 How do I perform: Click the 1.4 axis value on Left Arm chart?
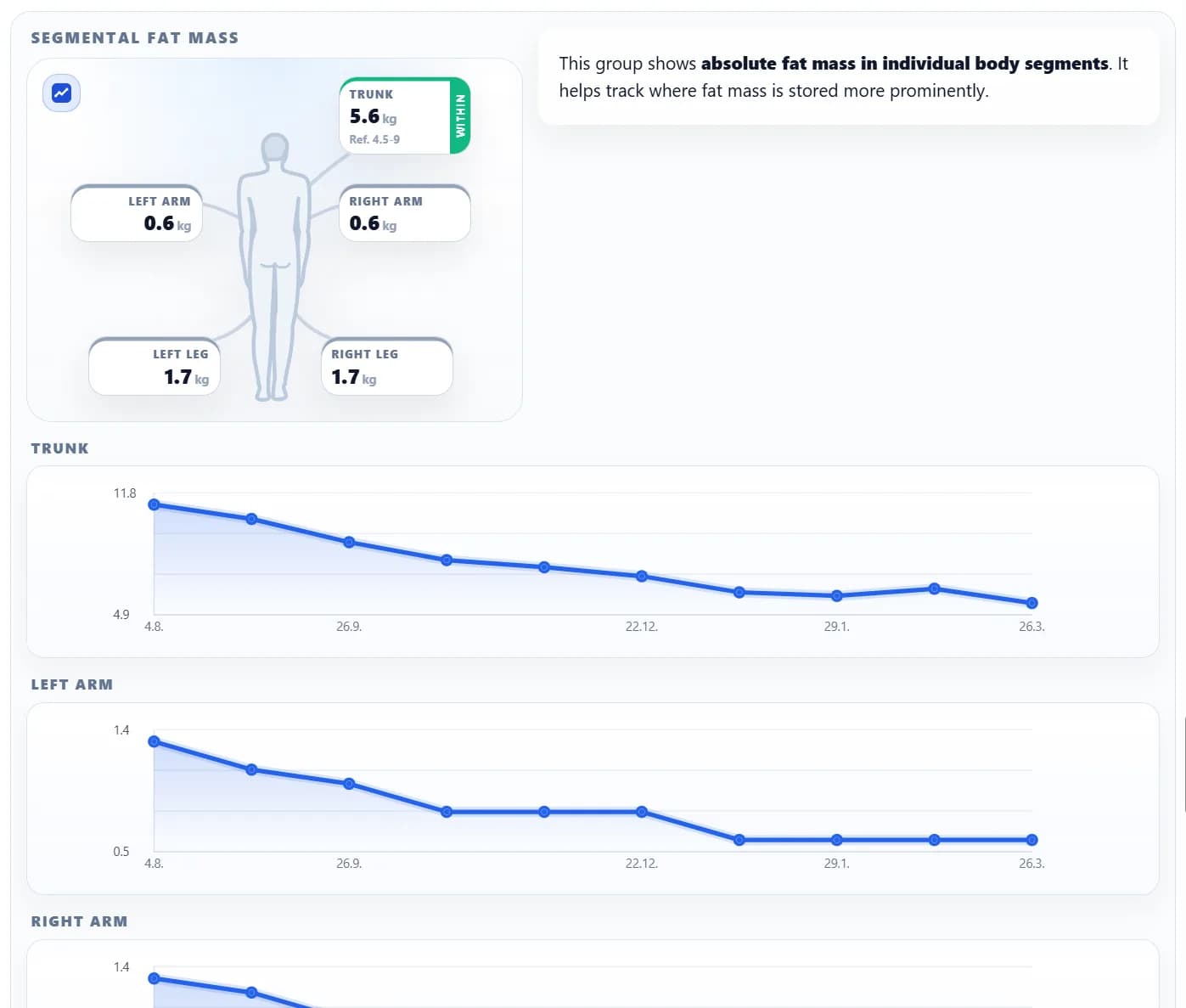click(121, 730)
